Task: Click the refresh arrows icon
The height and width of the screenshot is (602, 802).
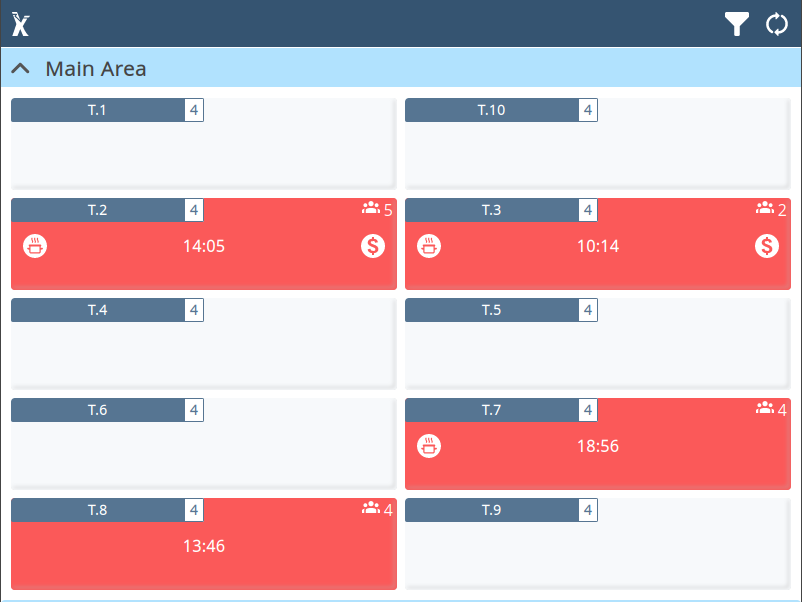Action: coord(776,24)
